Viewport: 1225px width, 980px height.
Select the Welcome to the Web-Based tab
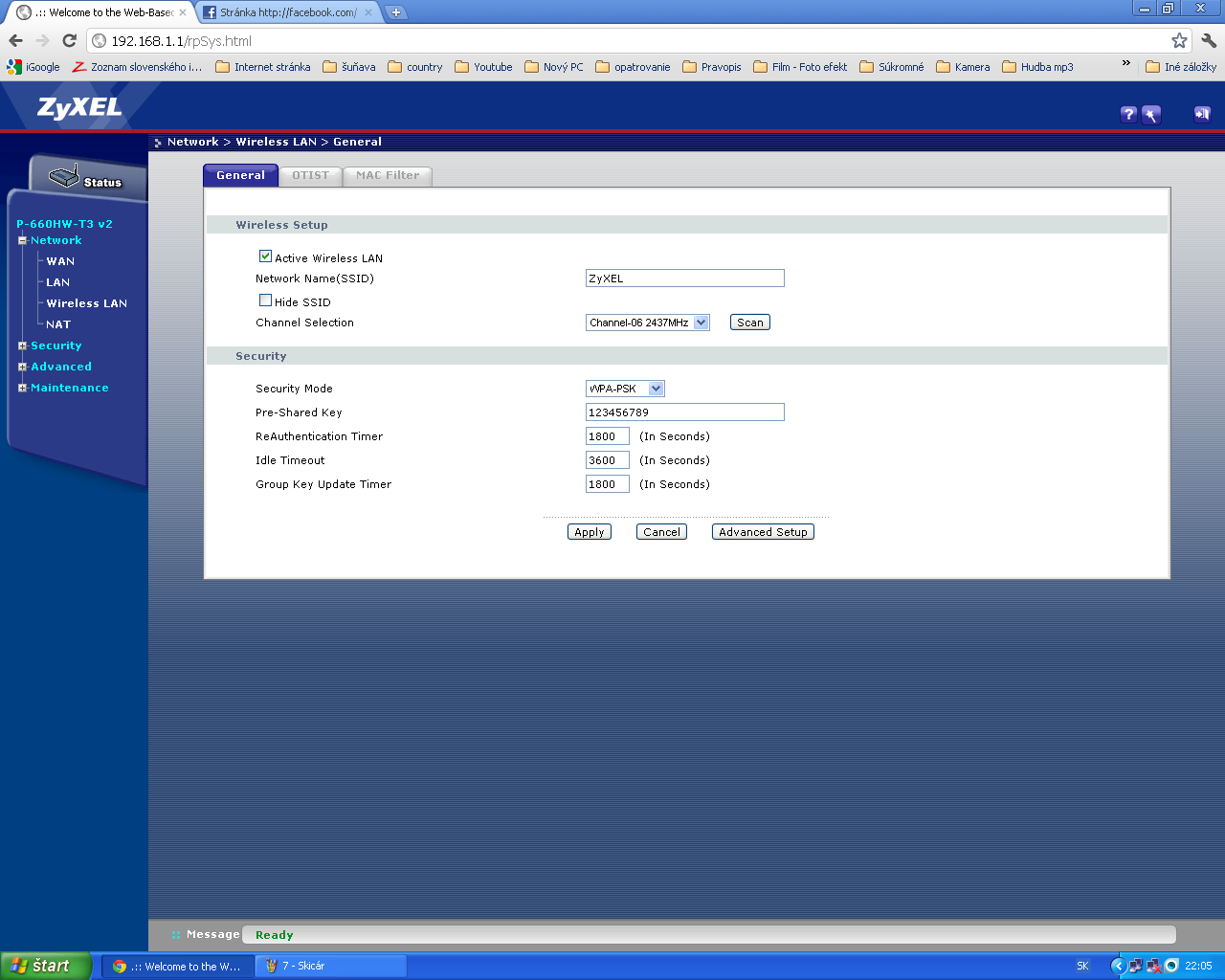tap(100, 12)
